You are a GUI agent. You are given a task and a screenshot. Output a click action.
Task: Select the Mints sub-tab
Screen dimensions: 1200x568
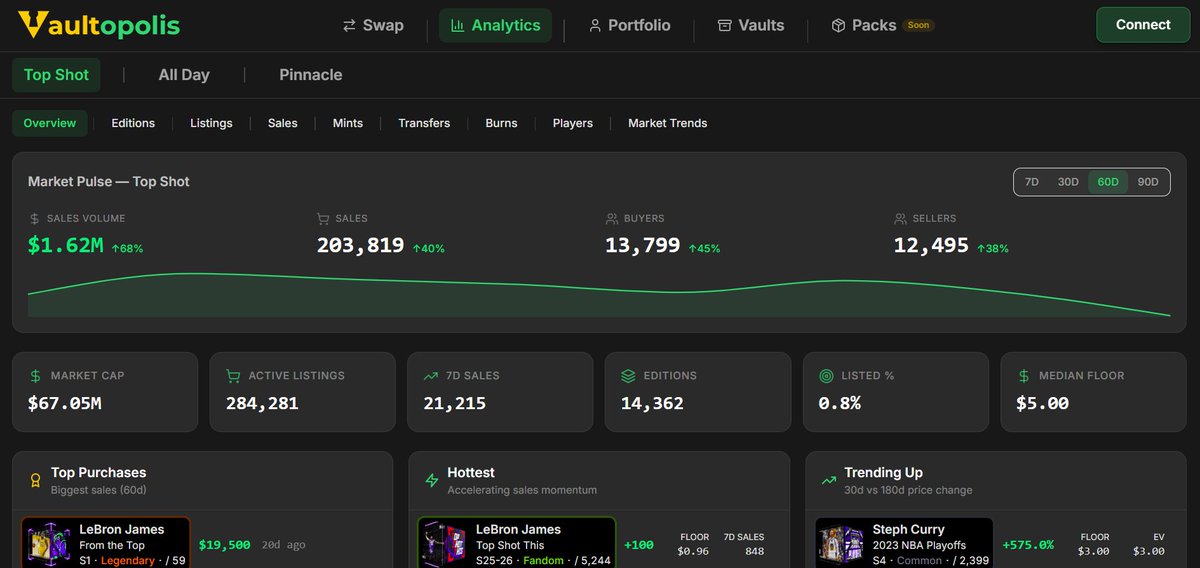point(348,123)
